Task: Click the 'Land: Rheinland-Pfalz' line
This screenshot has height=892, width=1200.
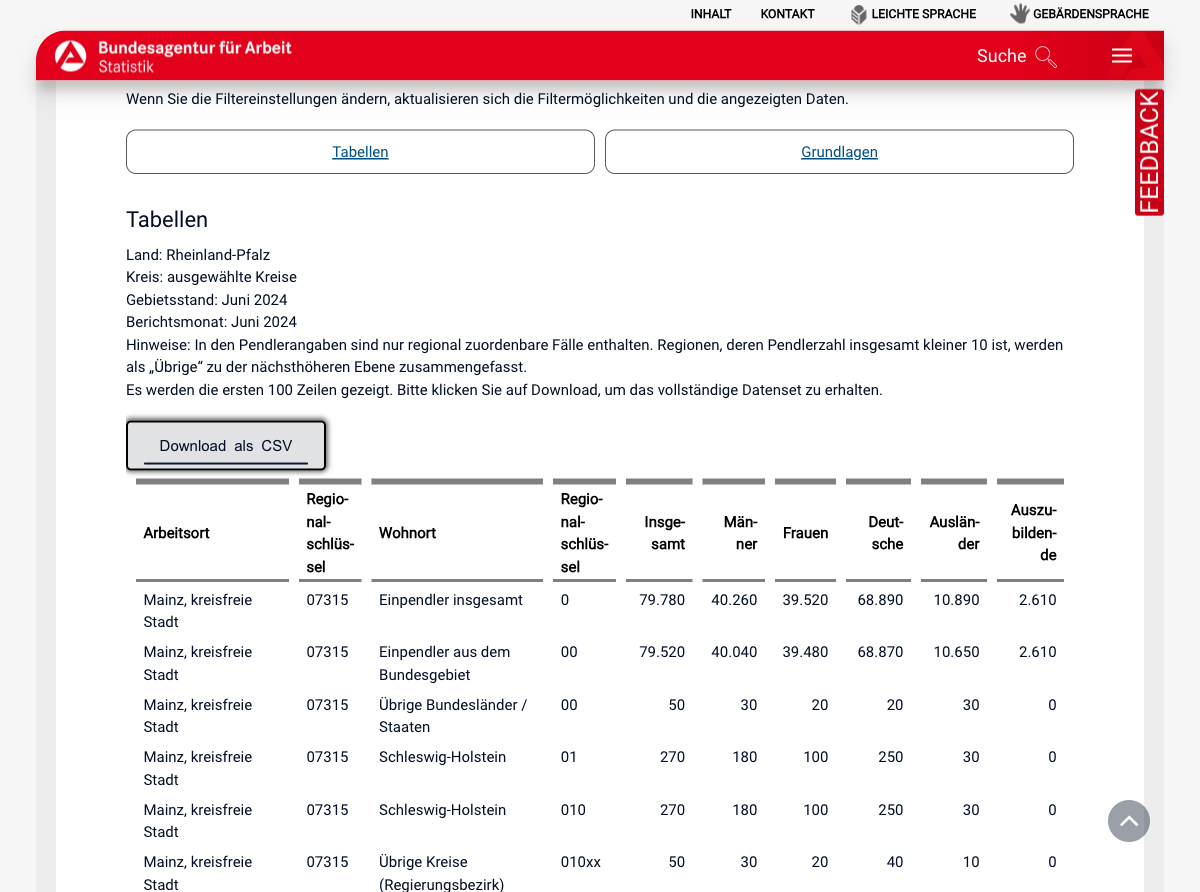Action: point(198,255)
